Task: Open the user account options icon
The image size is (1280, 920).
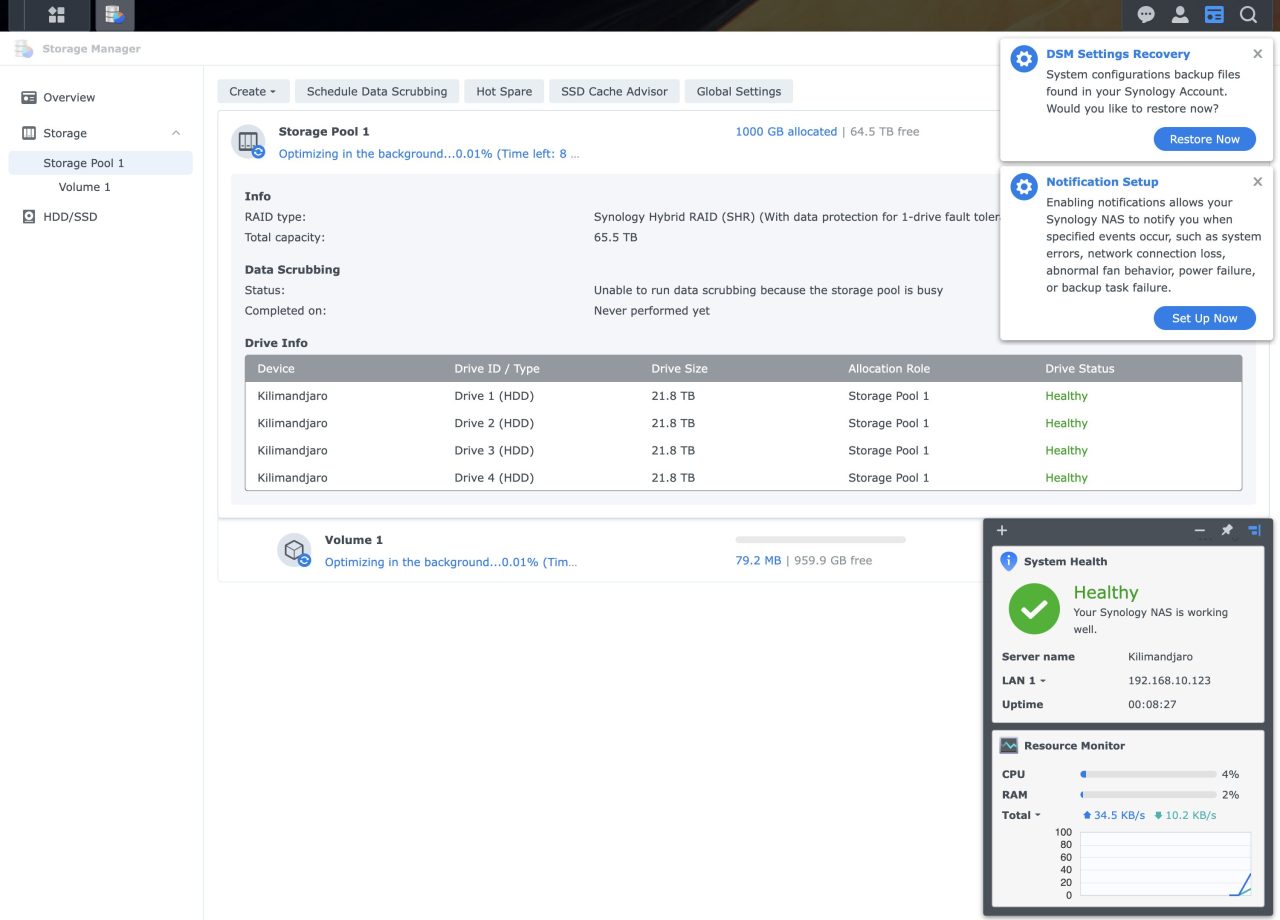Action: 1180,15
